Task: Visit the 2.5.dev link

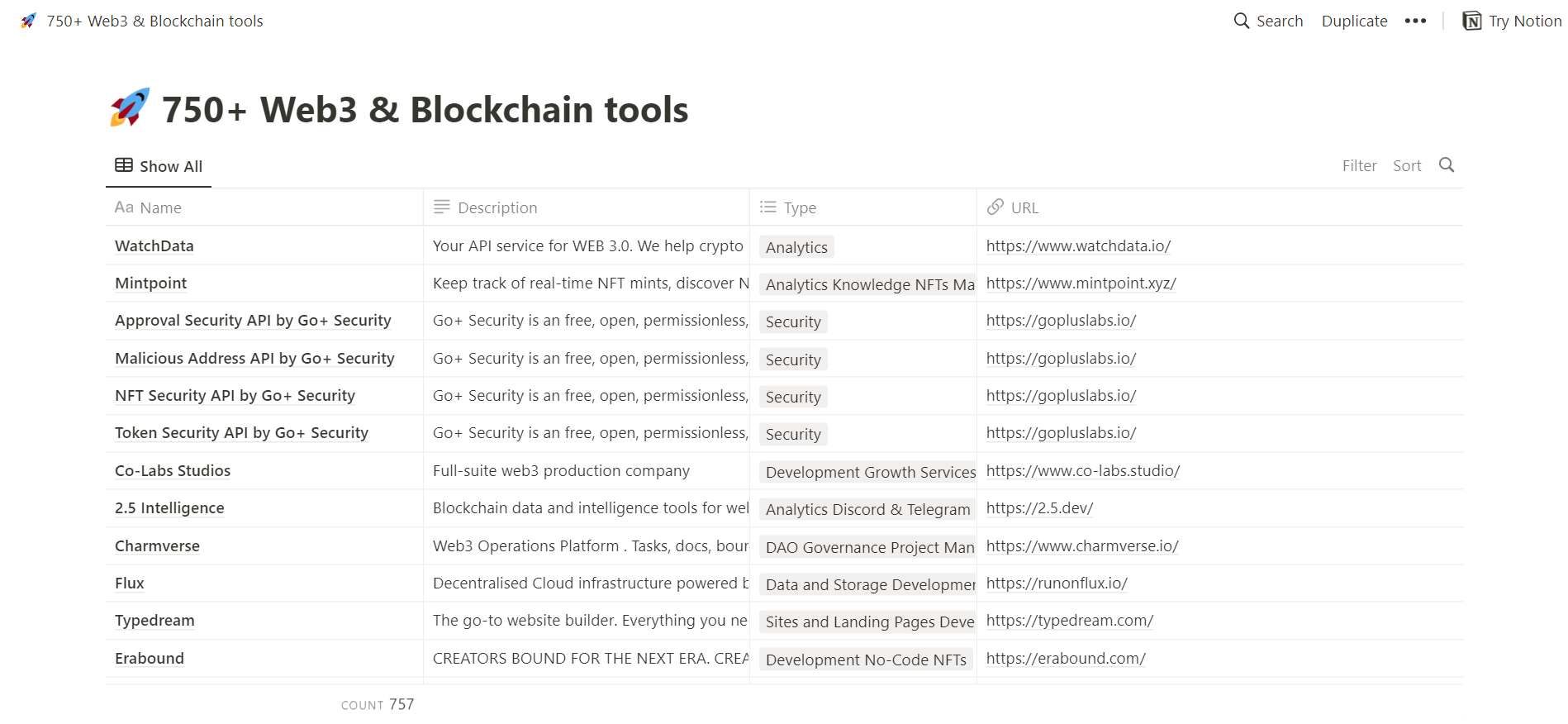Action: pos(1039,508)
